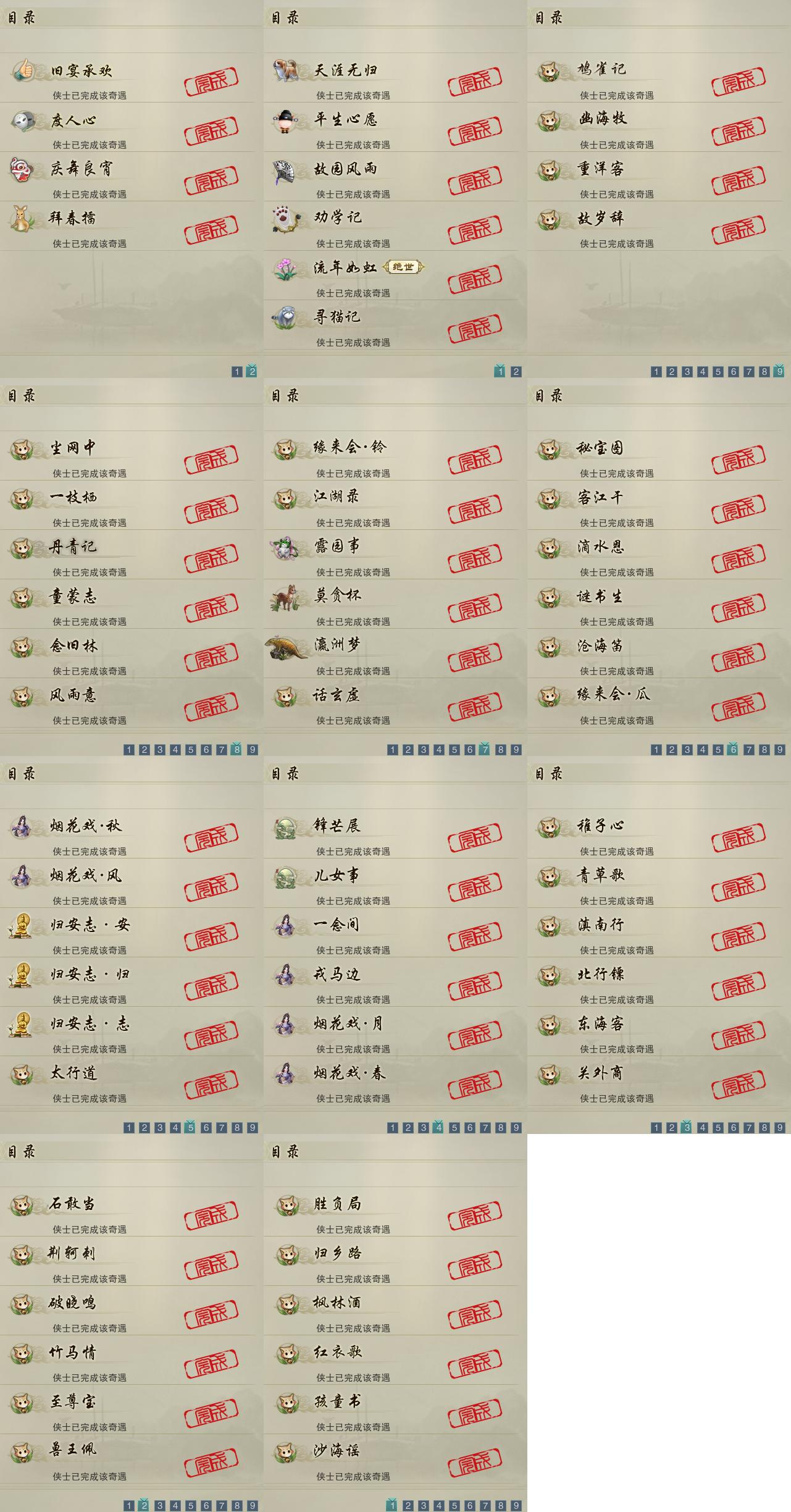
Task: Switch to page 1 in 旧宴承欢 panel pagination
Action: [236, 371]
